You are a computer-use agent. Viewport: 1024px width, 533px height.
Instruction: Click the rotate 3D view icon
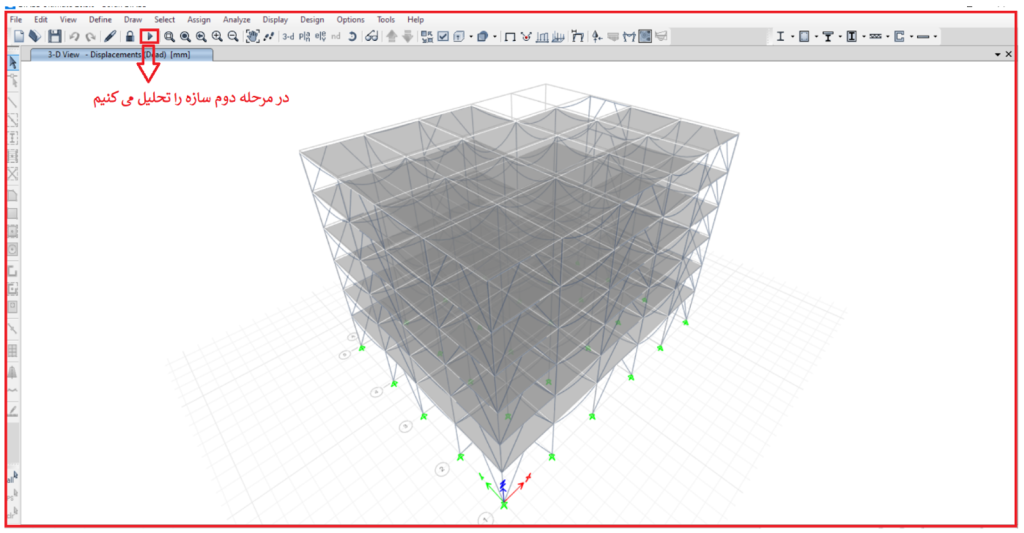point(352,37)
